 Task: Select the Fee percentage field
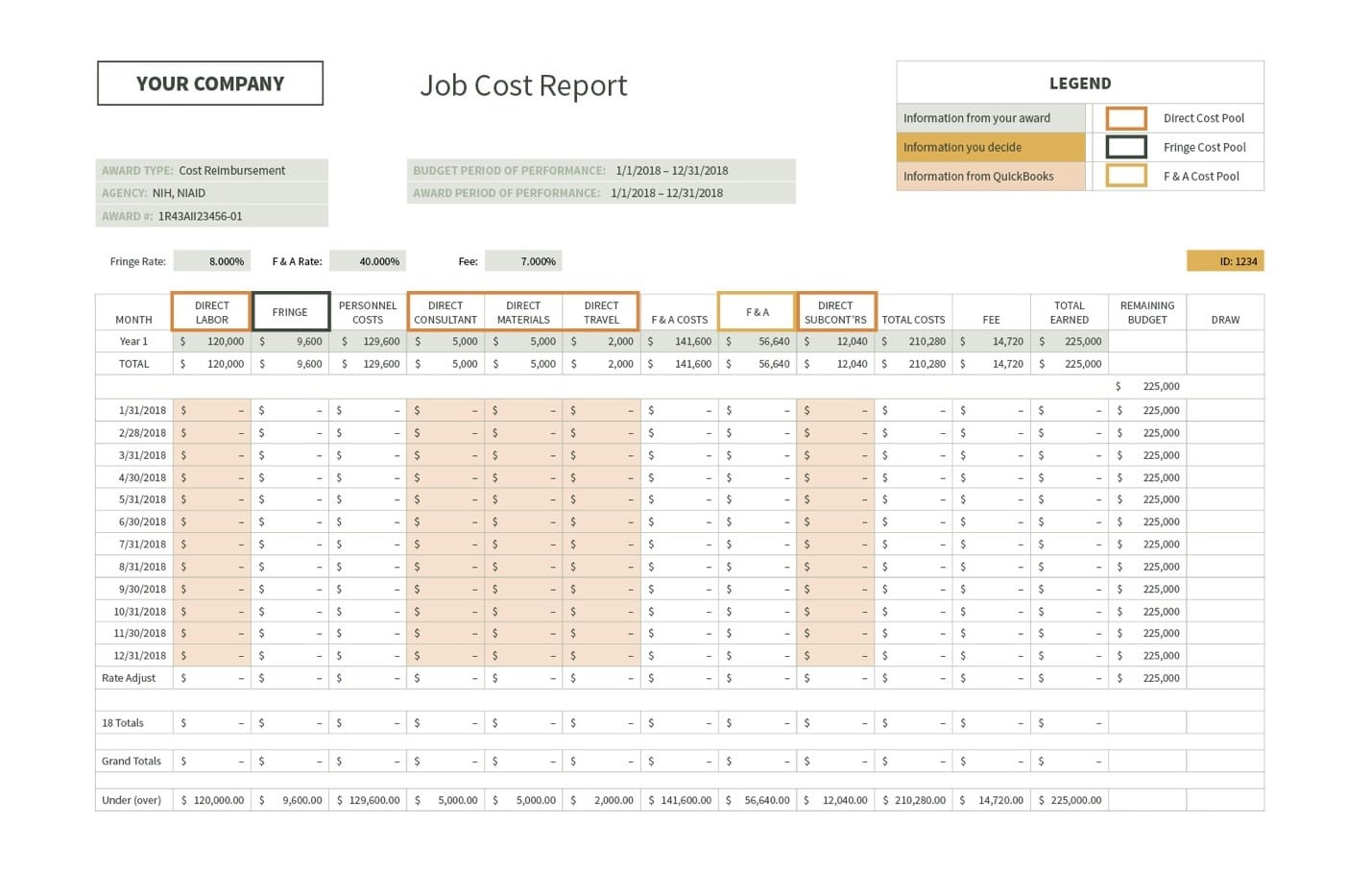[522, 260]
